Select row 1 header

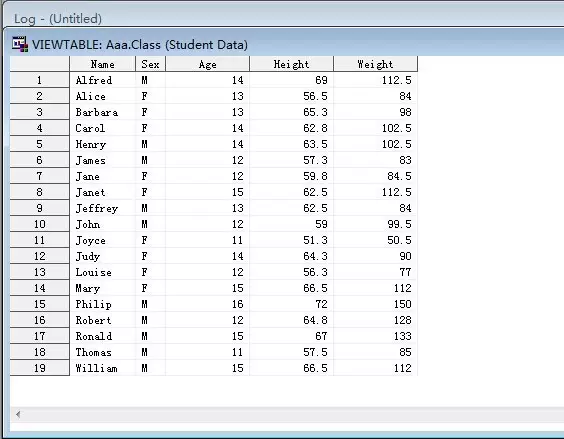(40, 80)
